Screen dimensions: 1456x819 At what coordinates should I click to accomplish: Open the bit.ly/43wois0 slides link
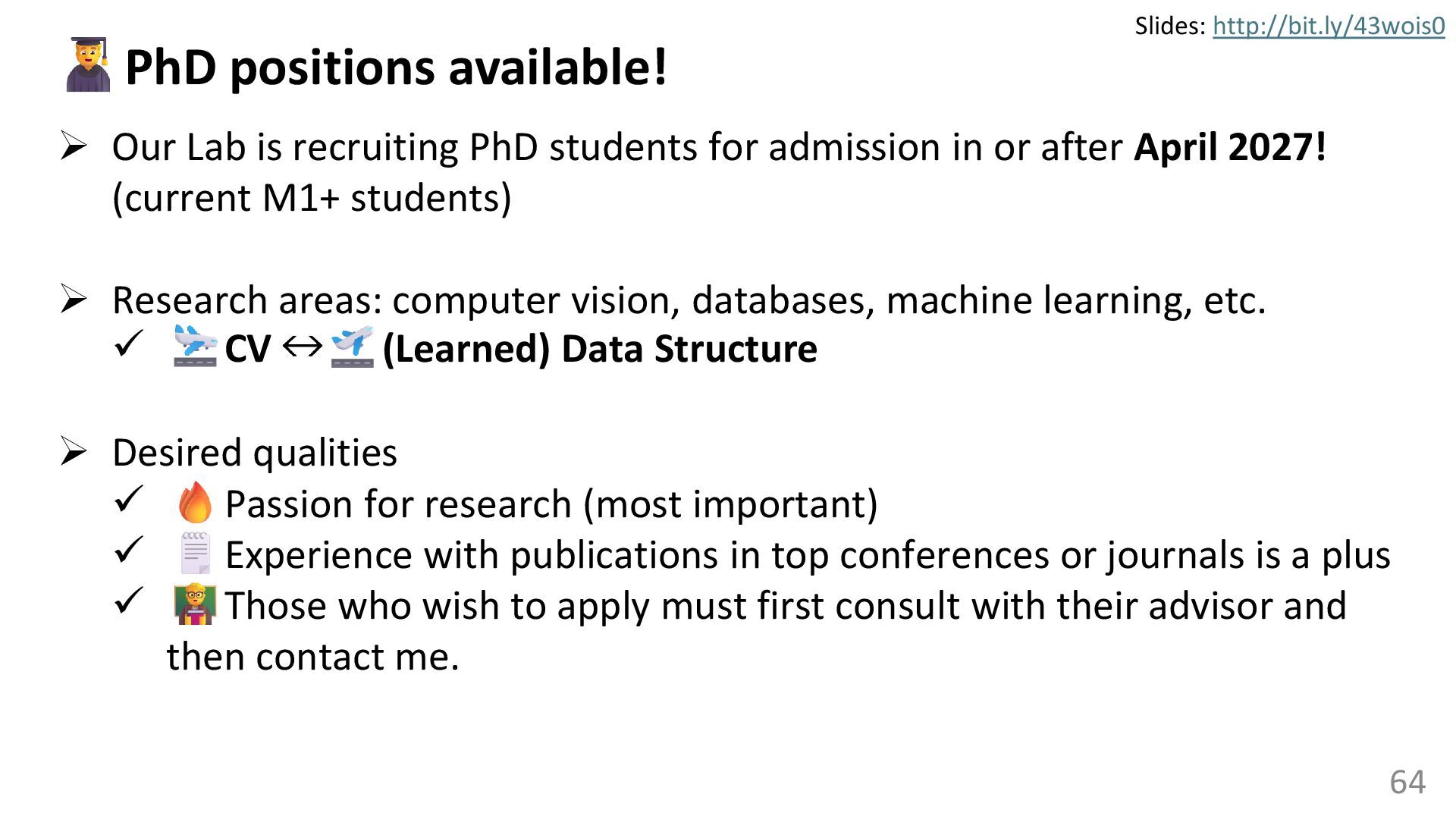tap(1329, 27)
